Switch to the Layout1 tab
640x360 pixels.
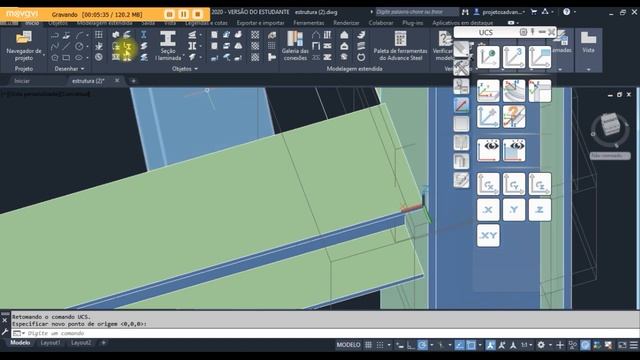click(50, 343)
